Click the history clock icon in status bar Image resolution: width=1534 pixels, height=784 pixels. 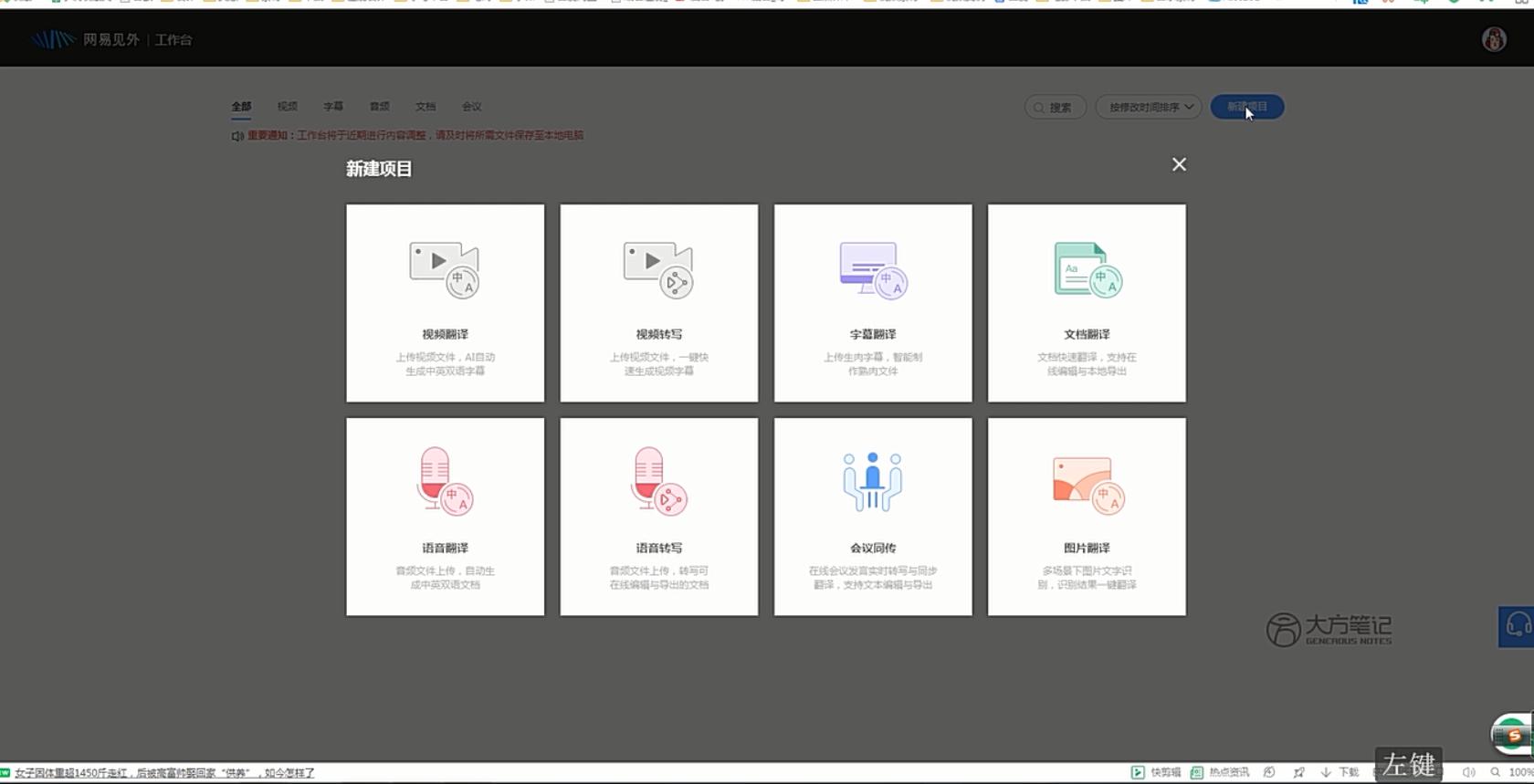(x=1269, y=772)
